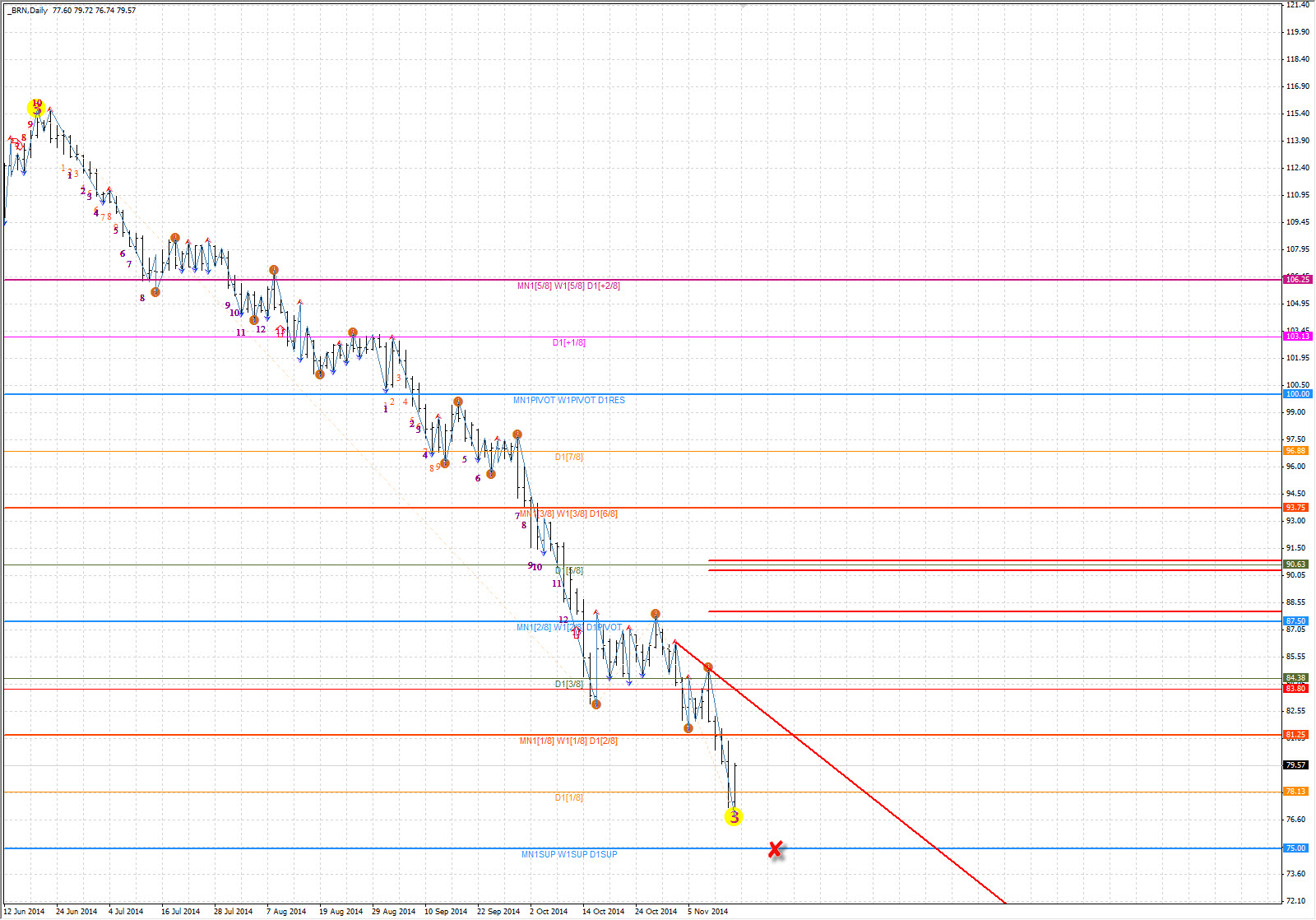Click the 106.25 price tag on right axis
1316x920 pixels.
[x=1297, y=280]
